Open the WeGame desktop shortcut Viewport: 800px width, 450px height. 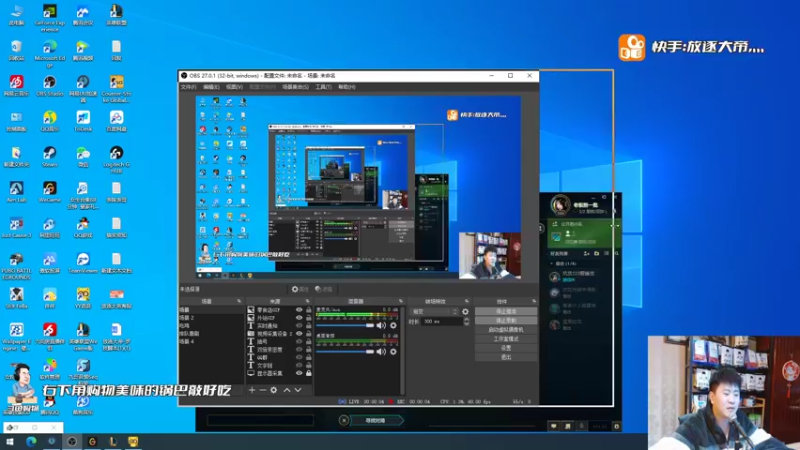(x=49, y=192)
